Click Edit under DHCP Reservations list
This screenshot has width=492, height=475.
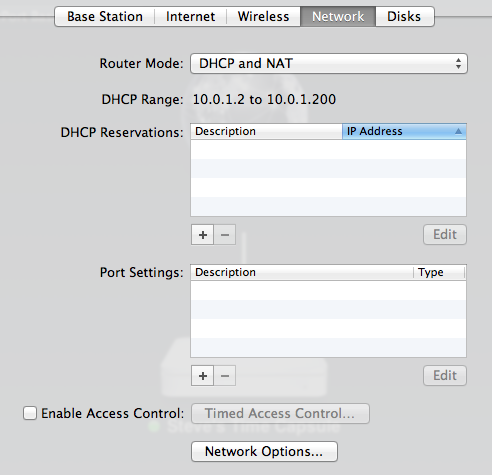445,235
